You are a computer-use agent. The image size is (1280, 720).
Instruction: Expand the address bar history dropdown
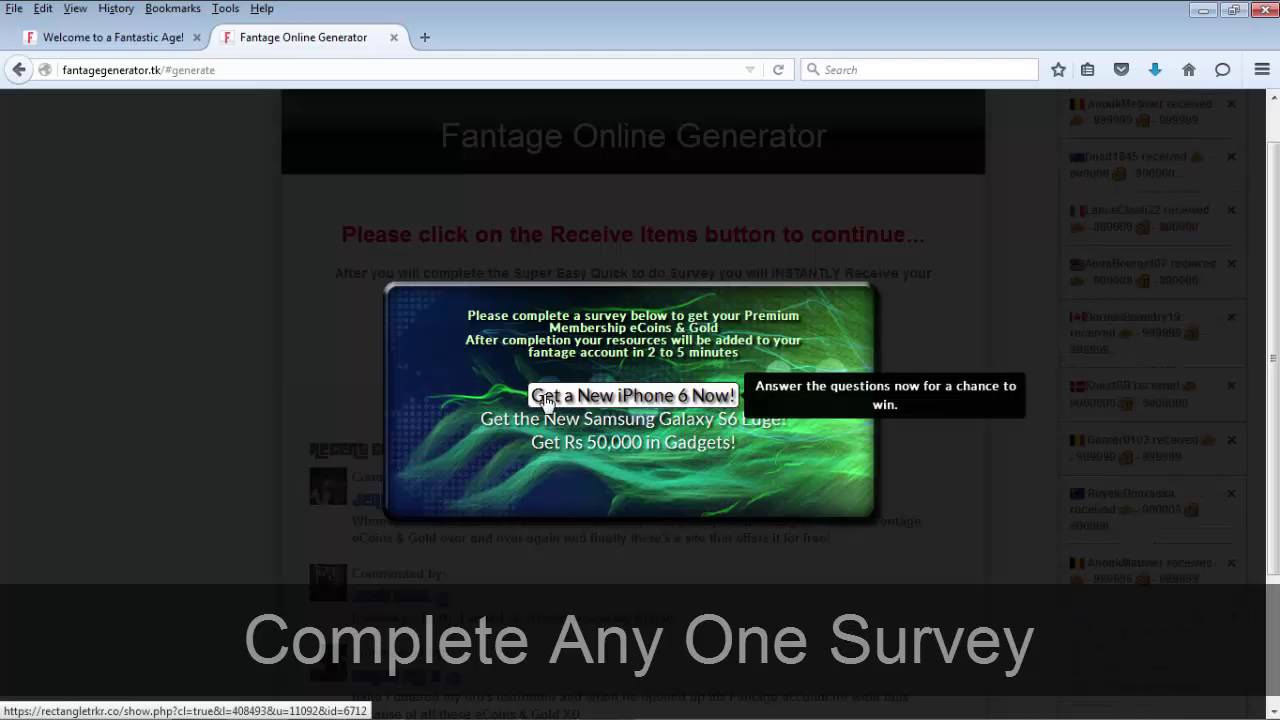(x=750, y=70)
